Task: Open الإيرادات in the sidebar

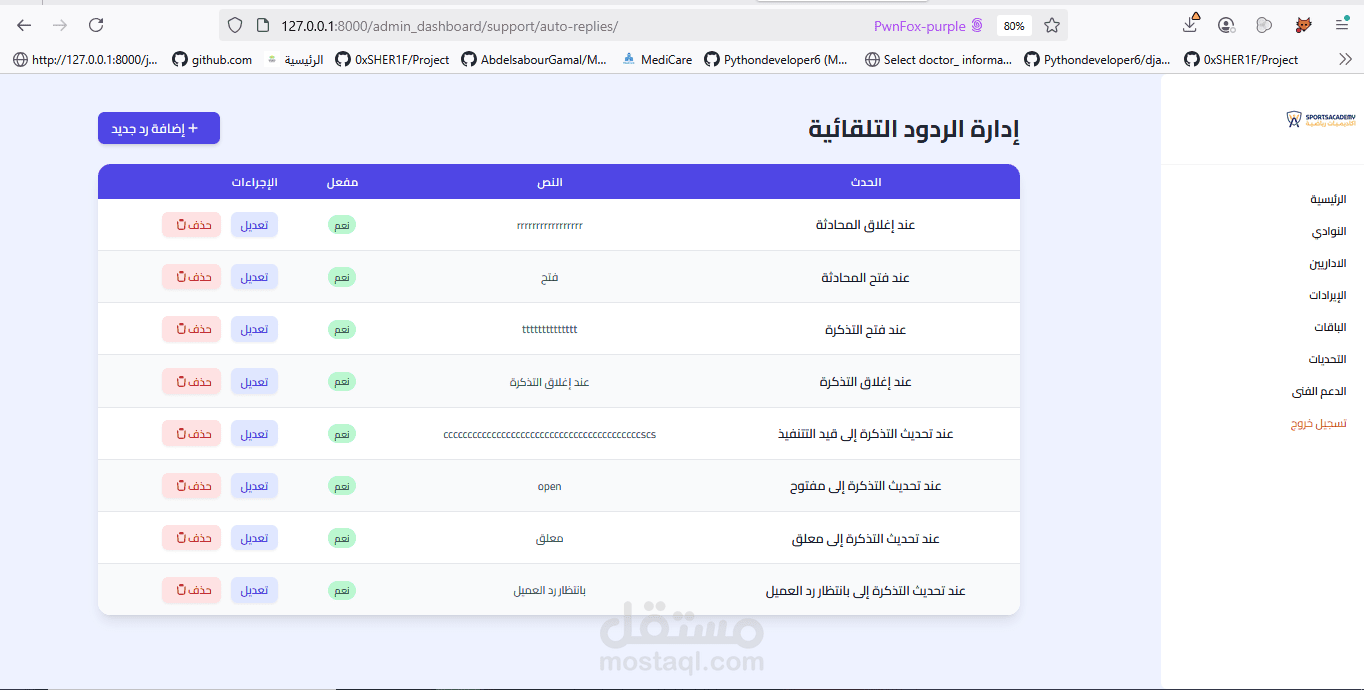Action: point(1328,295)
